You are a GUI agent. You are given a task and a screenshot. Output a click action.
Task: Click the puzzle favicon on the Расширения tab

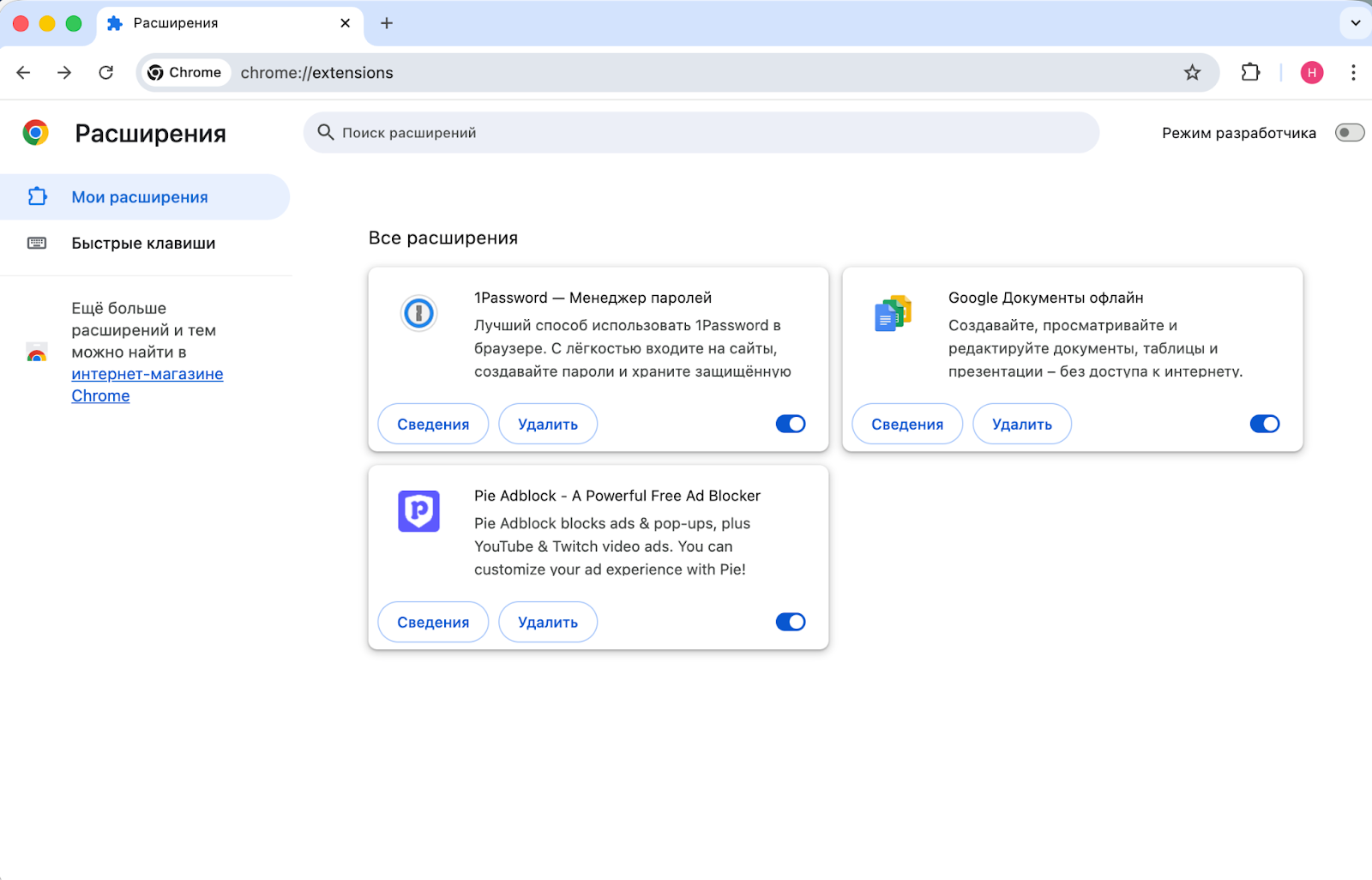coord(115,23)
